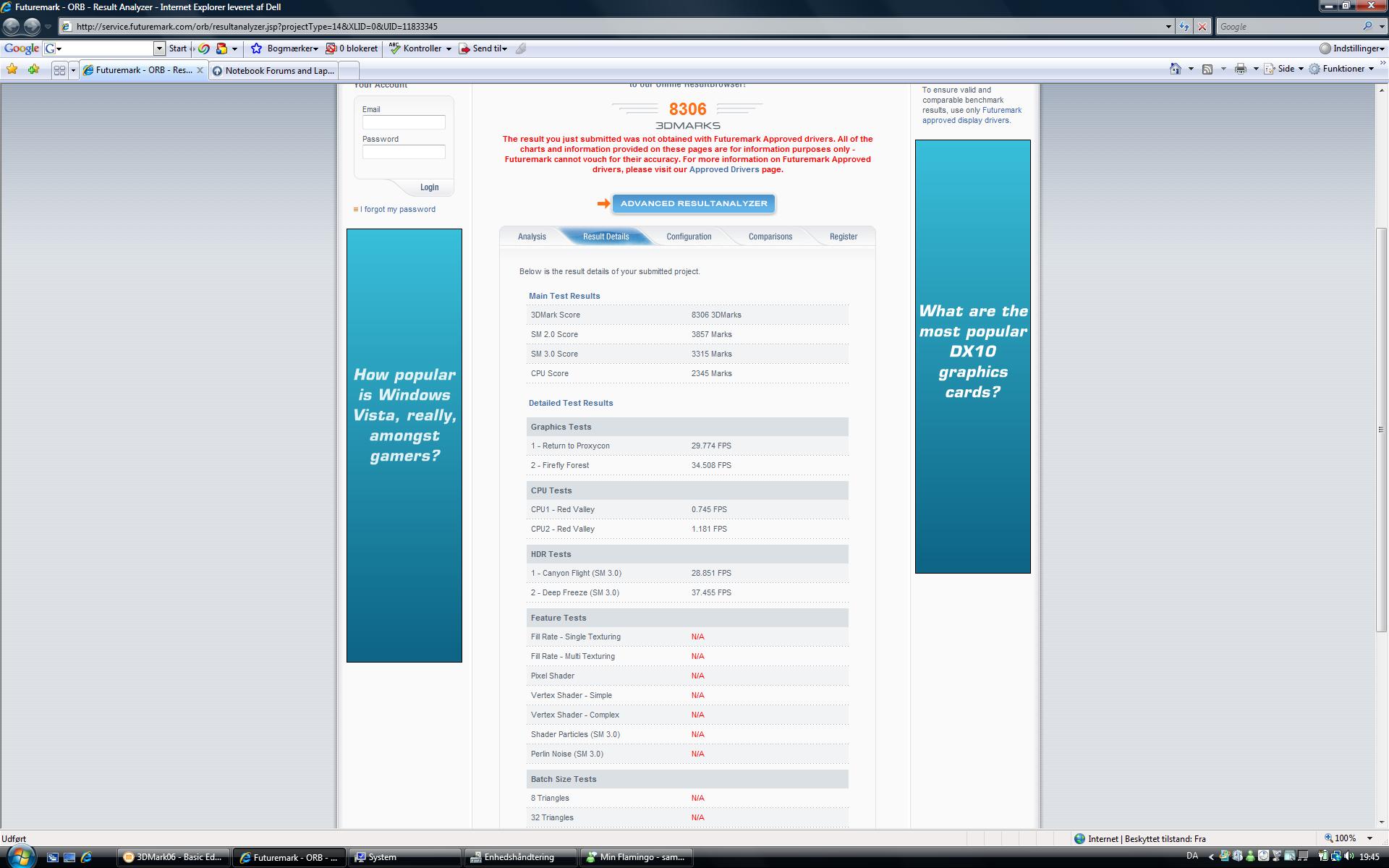This screenshot has height=868, width=1389.
Task: Click the Google toolbar green swirl icon
Action: tap(205, 48)
